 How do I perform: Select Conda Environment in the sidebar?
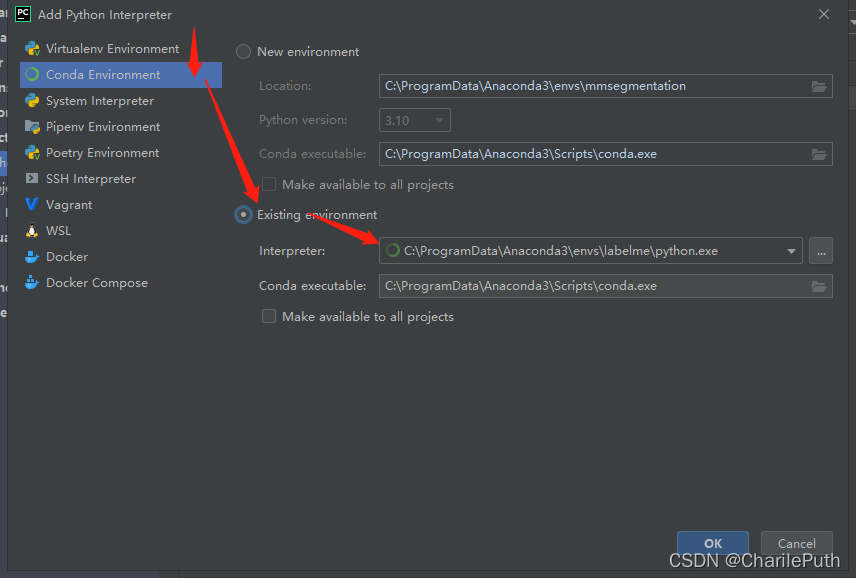pos(121,75)
